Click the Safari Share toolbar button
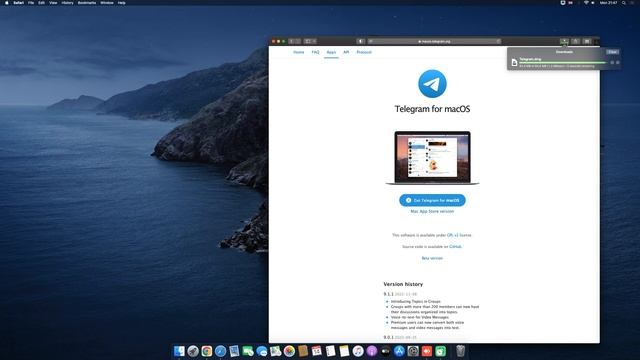 tap(576, 41)
